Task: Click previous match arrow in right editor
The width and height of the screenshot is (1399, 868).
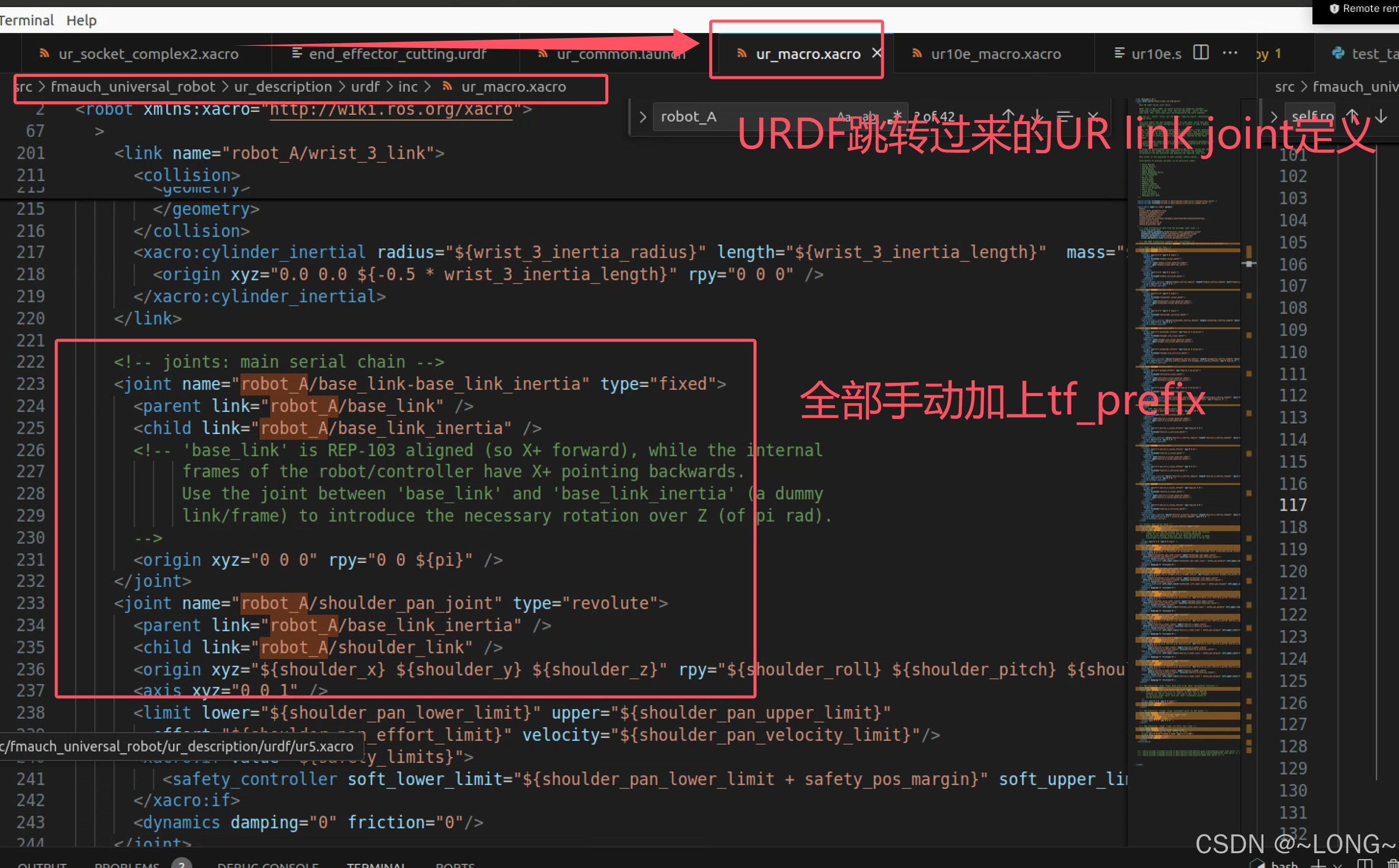Action: tap(1352, 116)
